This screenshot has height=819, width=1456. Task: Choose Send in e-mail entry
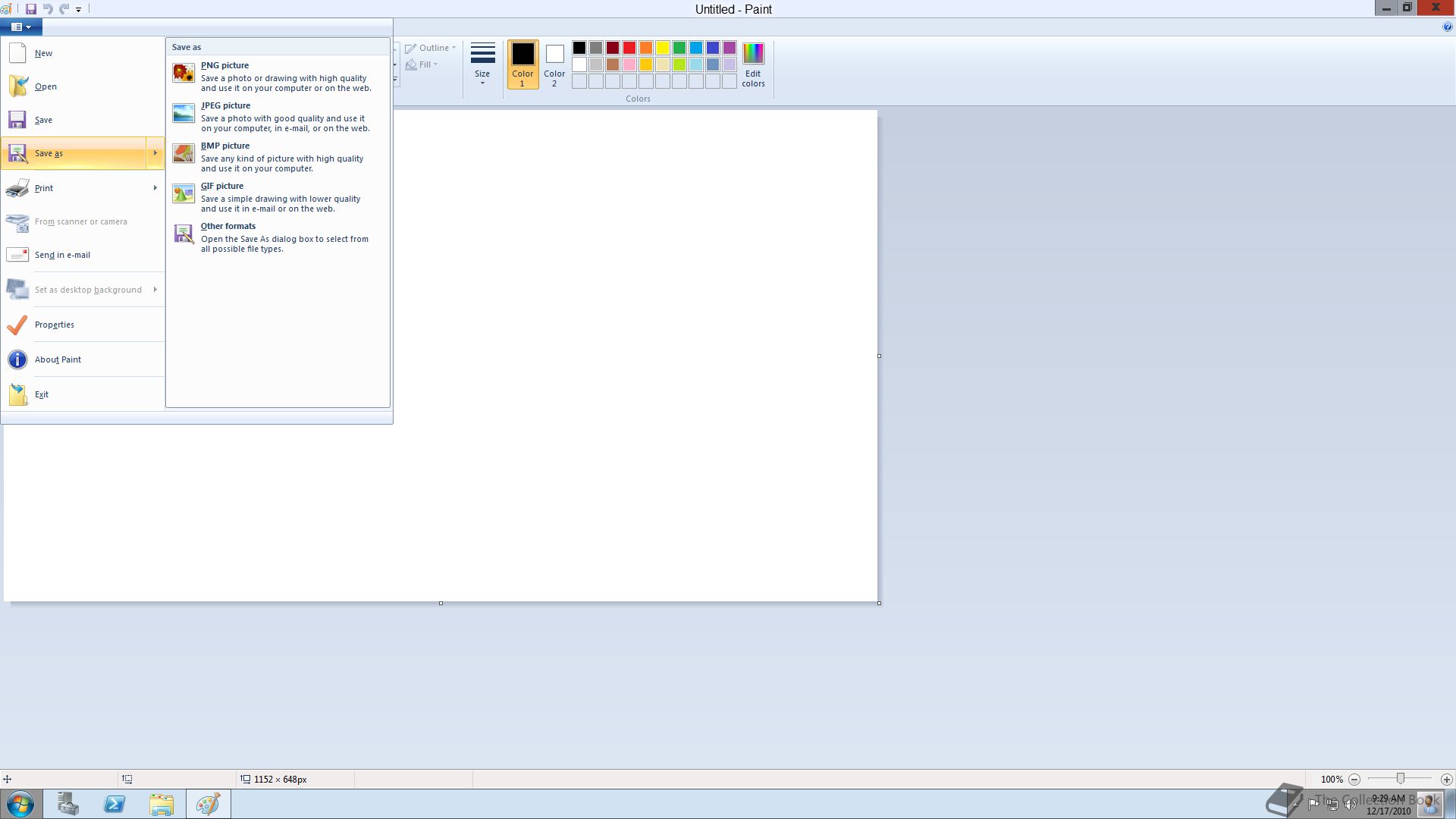83,255
